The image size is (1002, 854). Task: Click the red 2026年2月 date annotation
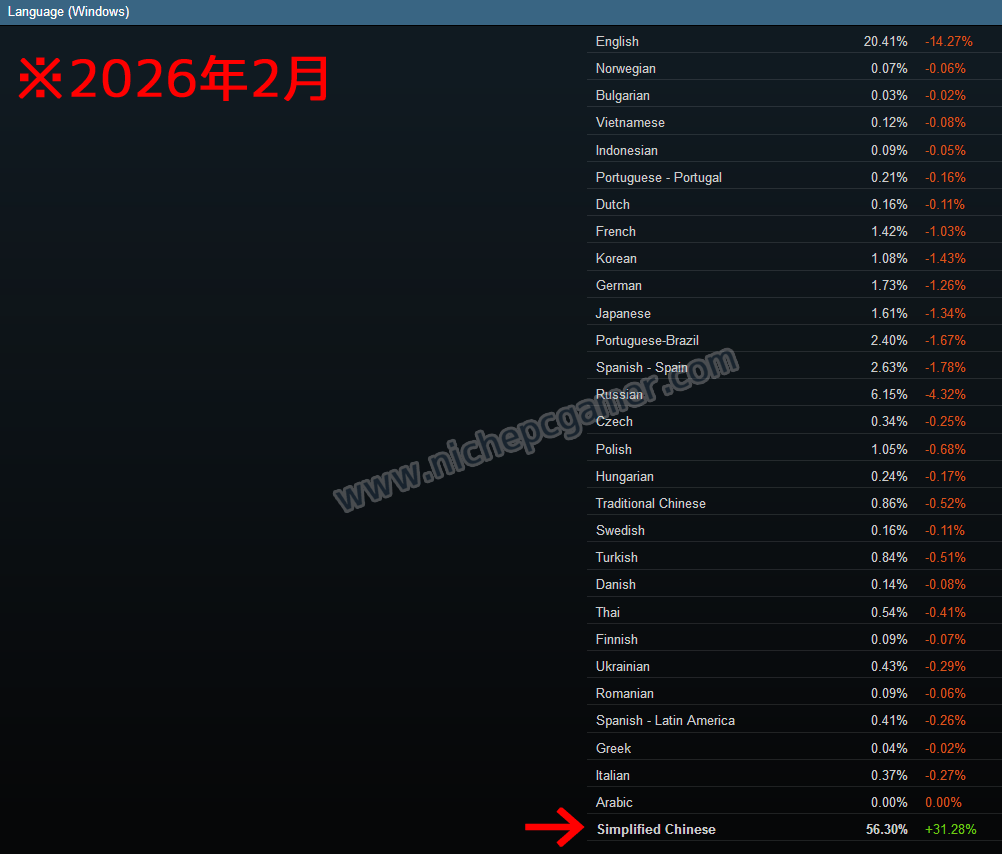click(x=174, y=79)
